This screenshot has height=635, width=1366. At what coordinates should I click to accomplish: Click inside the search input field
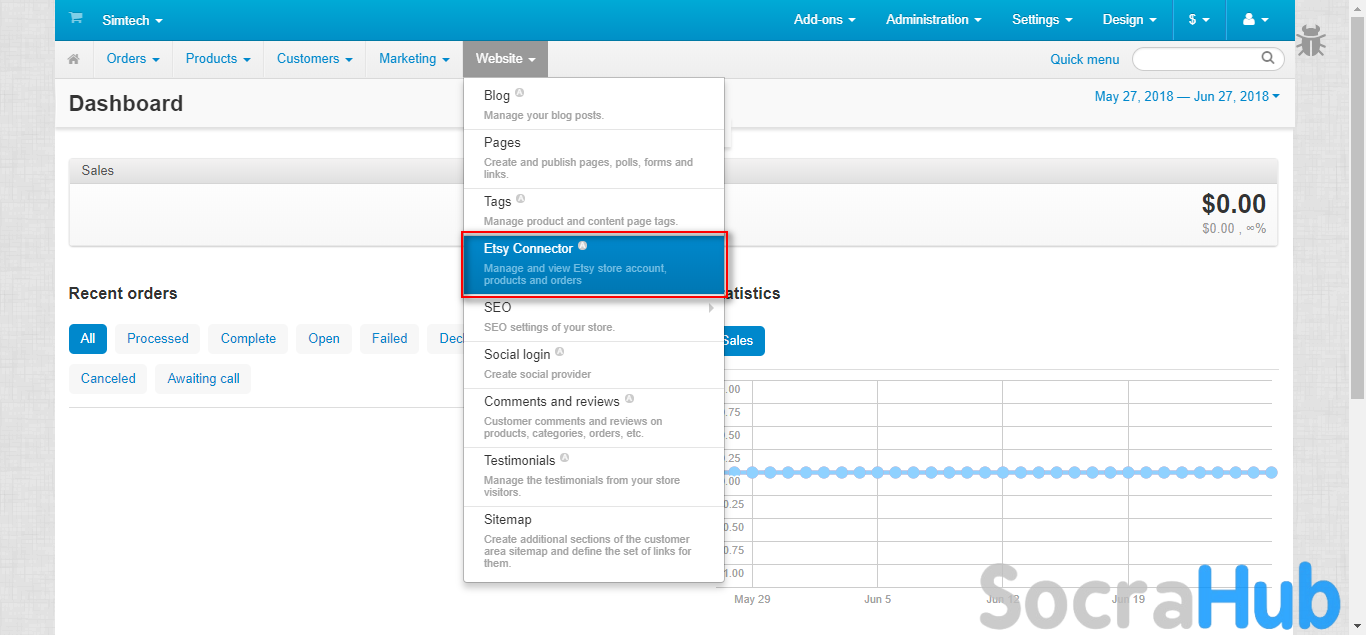(x=1195, y=59)
